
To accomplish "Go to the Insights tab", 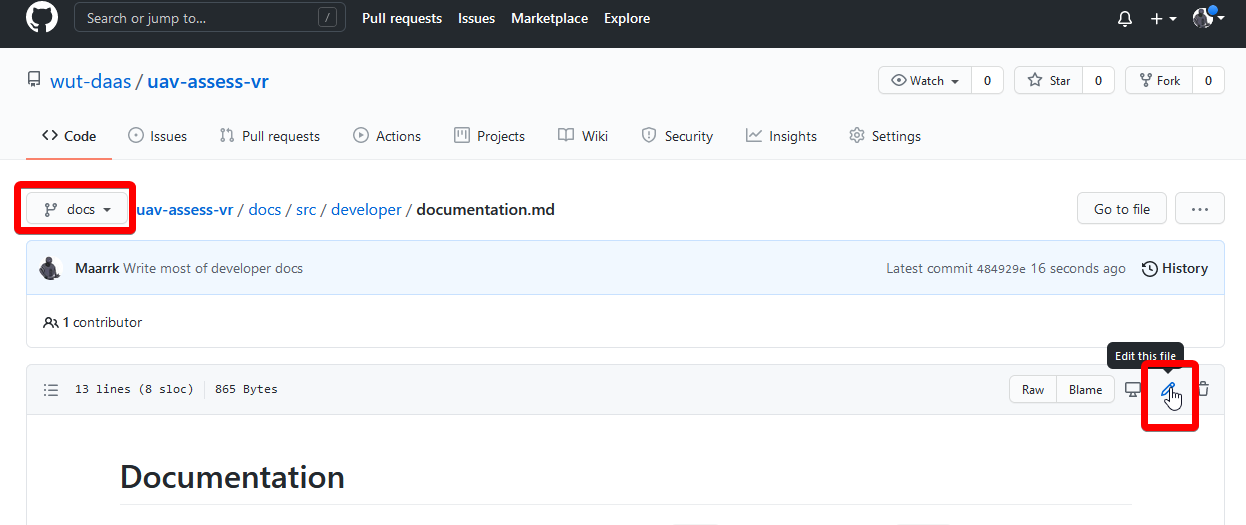I will (x=781, y=136).
